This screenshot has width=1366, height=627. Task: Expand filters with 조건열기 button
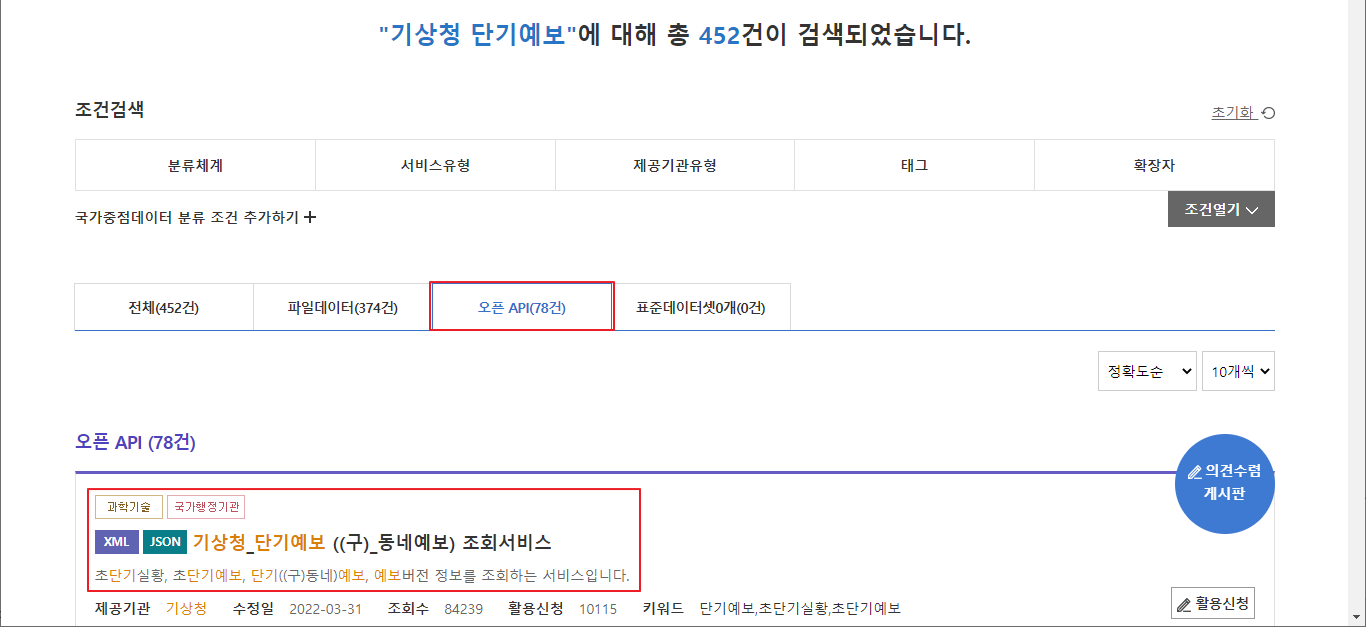point(1221,209)
